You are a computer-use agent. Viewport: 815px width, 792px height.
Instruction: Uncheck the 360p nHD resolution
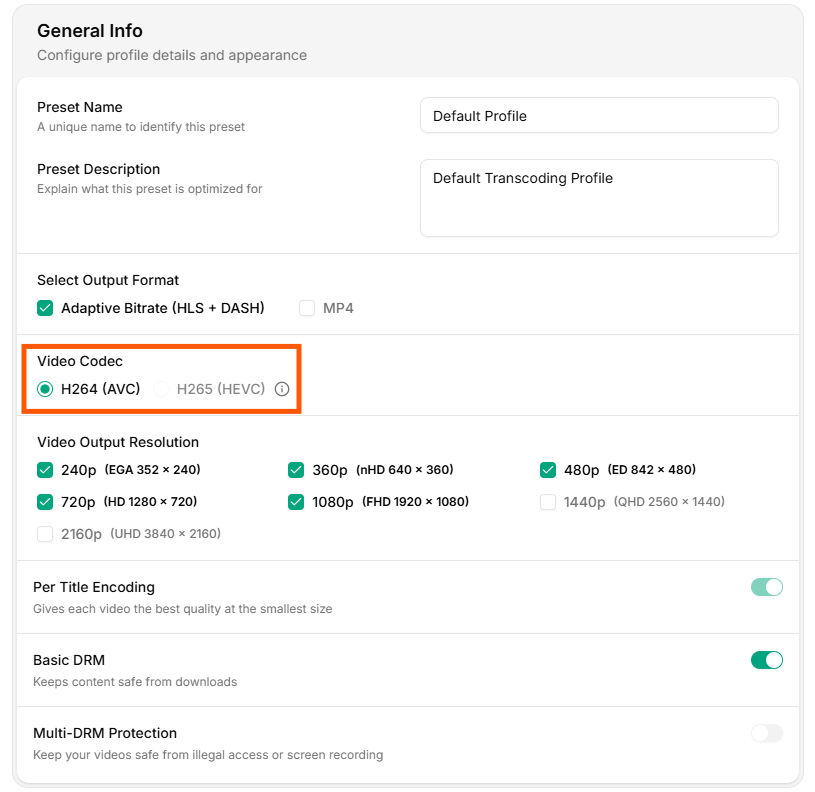[x=296, y=469]
